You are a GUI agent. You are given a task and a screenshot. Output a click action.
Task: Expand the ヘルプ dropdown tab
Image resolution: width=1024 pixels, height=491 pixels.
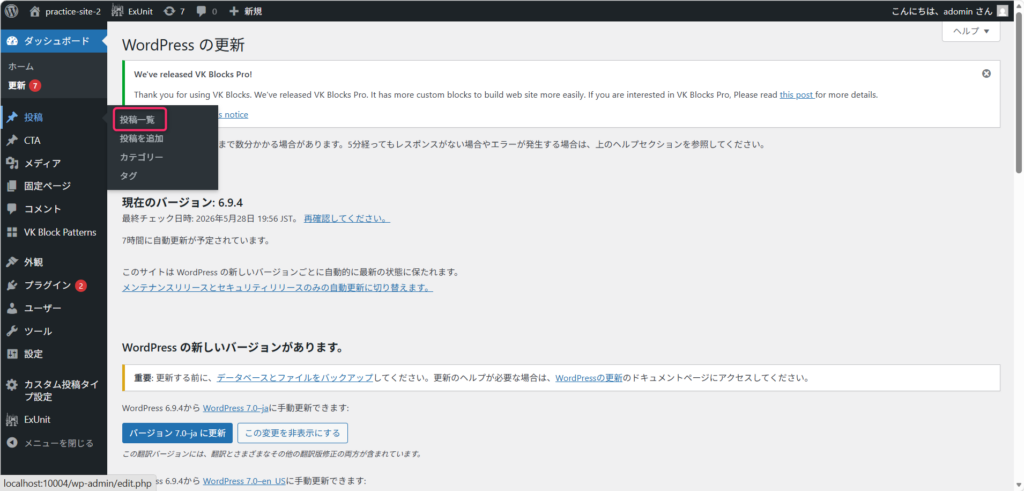tap(971, 31)
